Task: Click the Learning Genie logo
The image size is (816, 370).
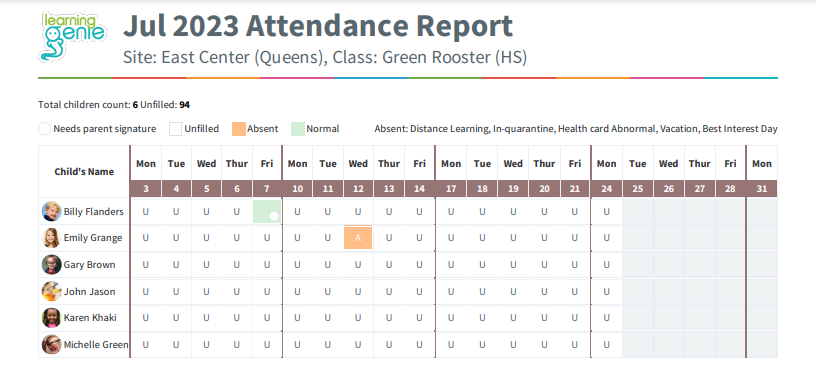Action: 73,36
